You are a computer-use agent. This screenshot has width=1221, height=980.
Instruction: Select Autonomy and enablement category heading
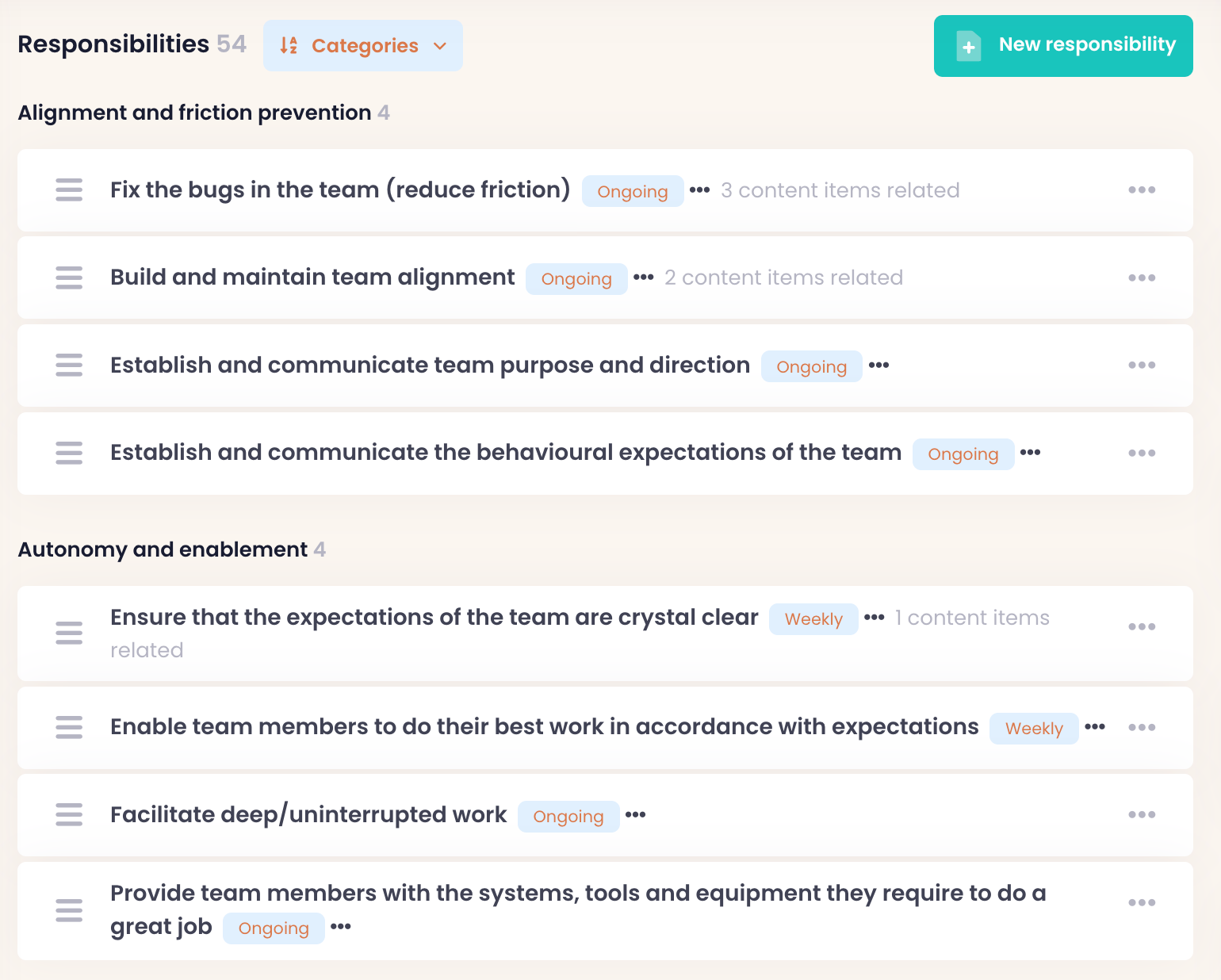tap(163, 549)
